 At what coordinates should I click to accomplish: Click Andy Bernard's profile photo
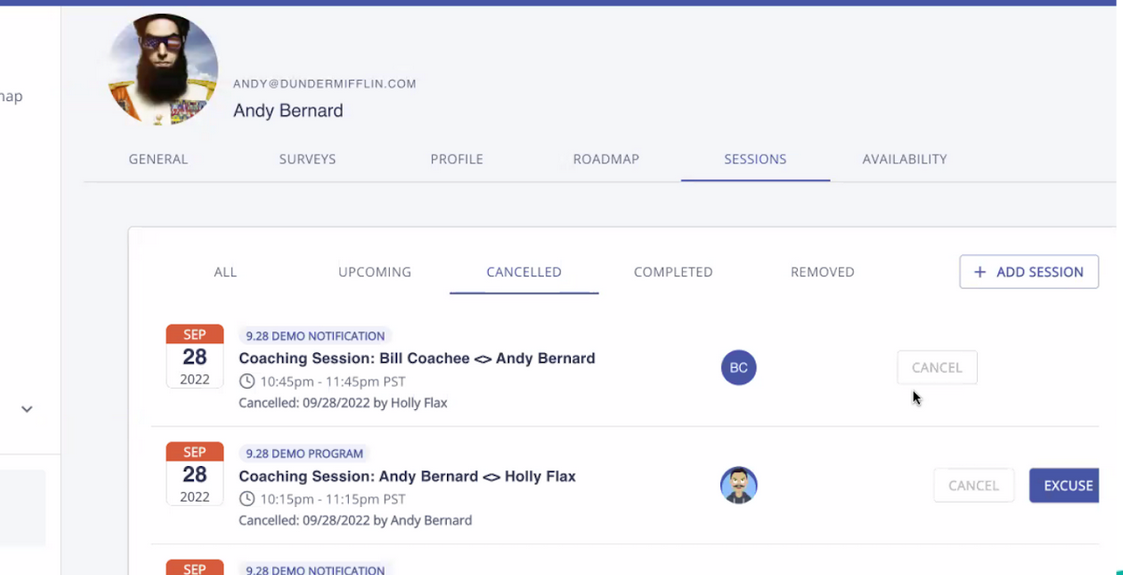click(x=163, y=69)
